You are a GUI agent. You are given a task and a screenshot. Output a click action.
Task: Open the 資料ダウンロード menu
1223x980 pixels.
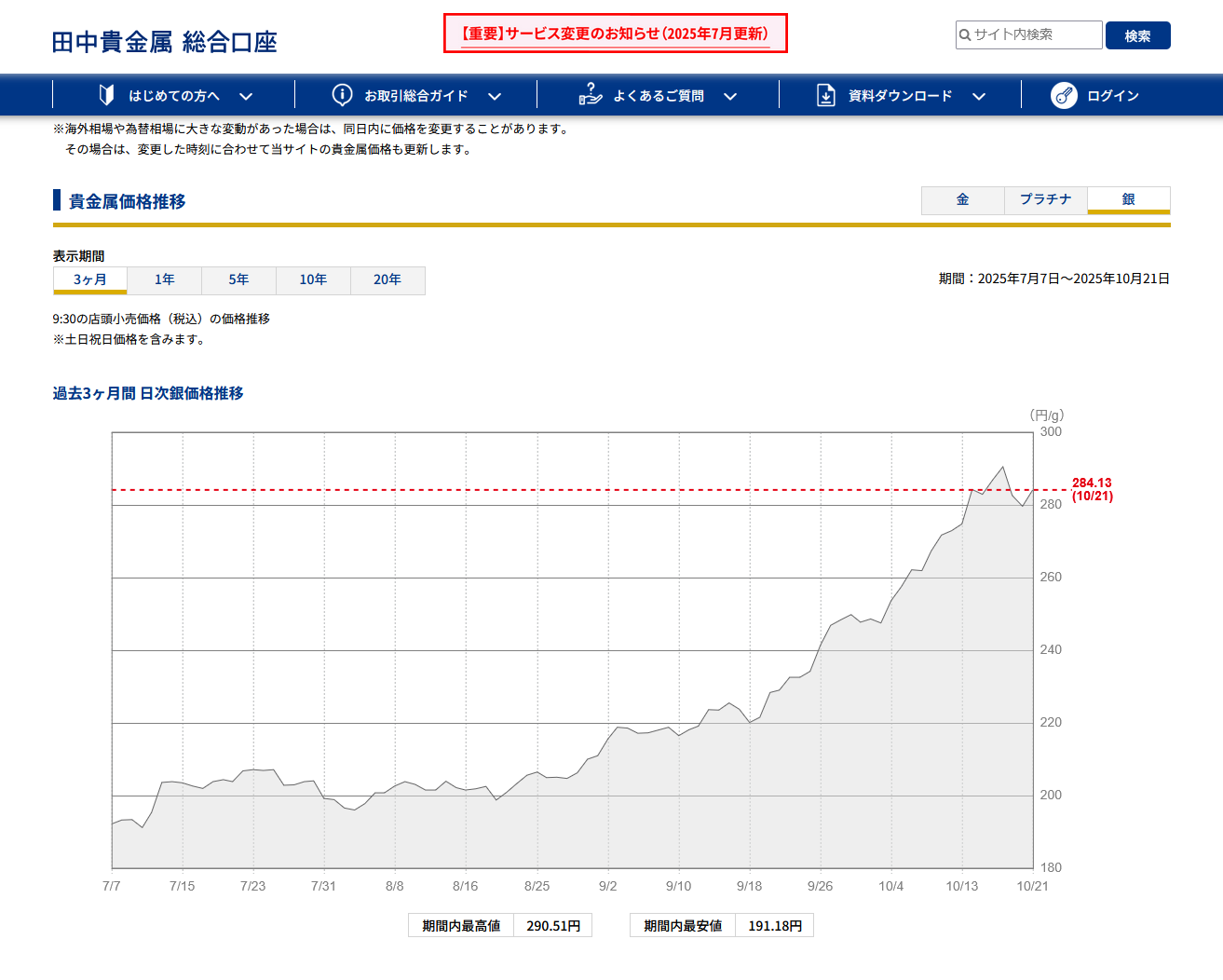(x=901, y=95)
